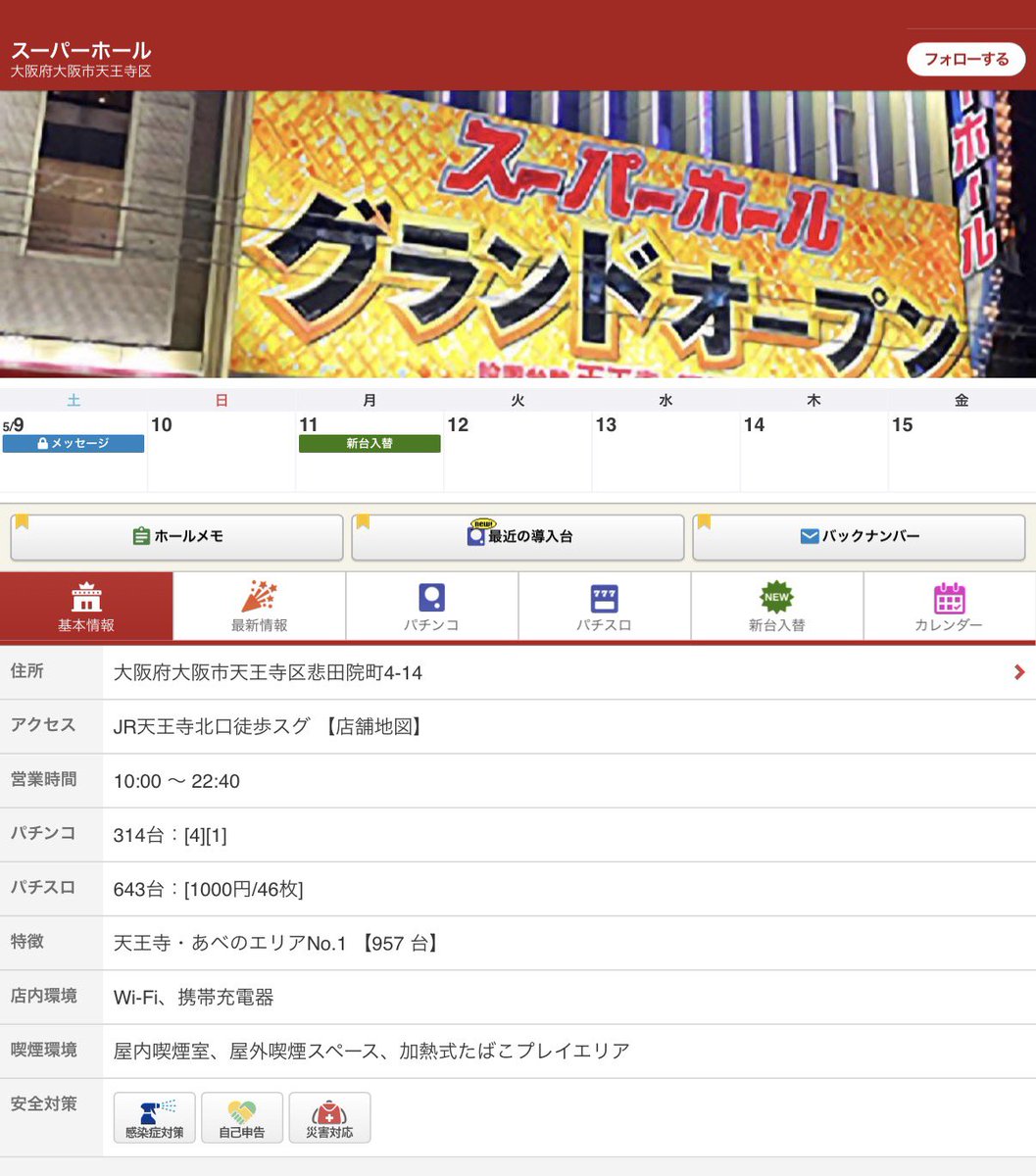Open ホールメモ button

[x=177, y=537]
